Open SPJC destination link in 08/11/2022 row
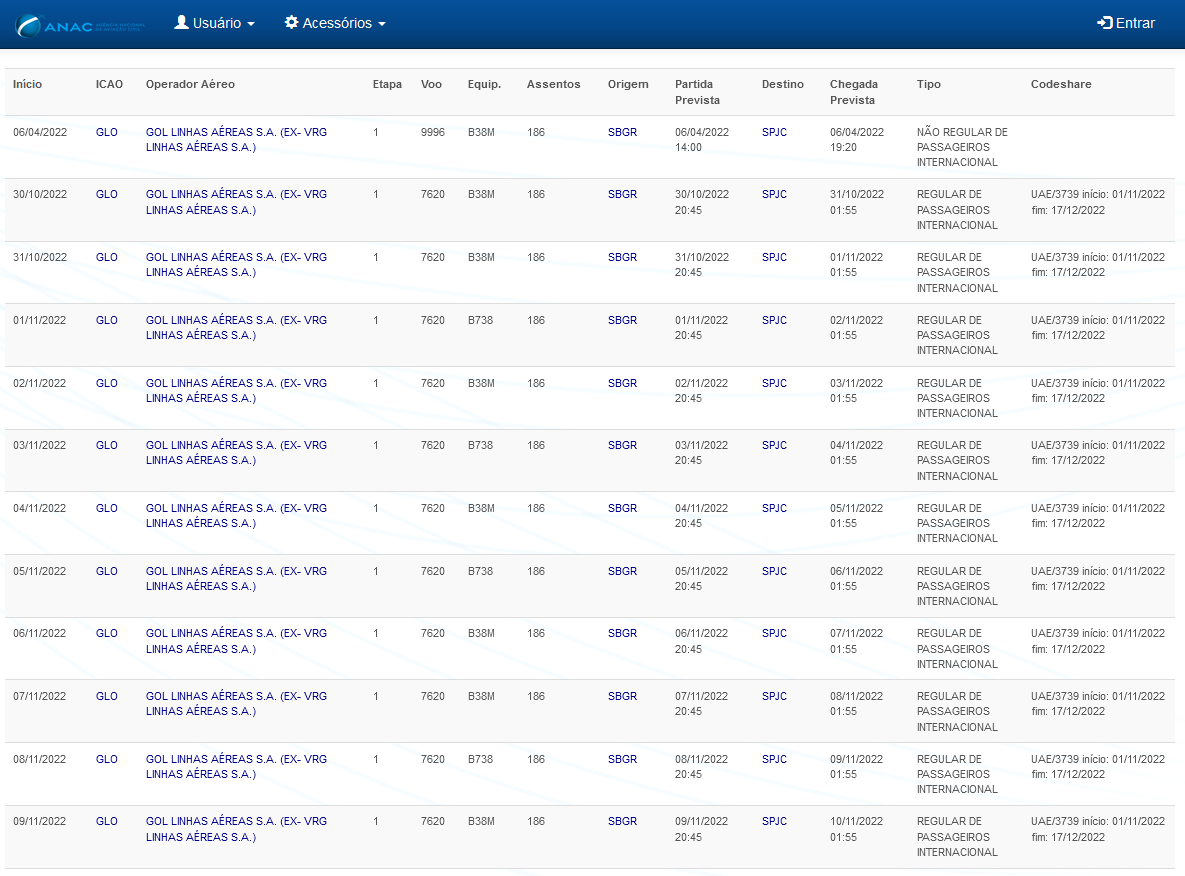Screen dimensions: 1185x876 pos(775,760)
